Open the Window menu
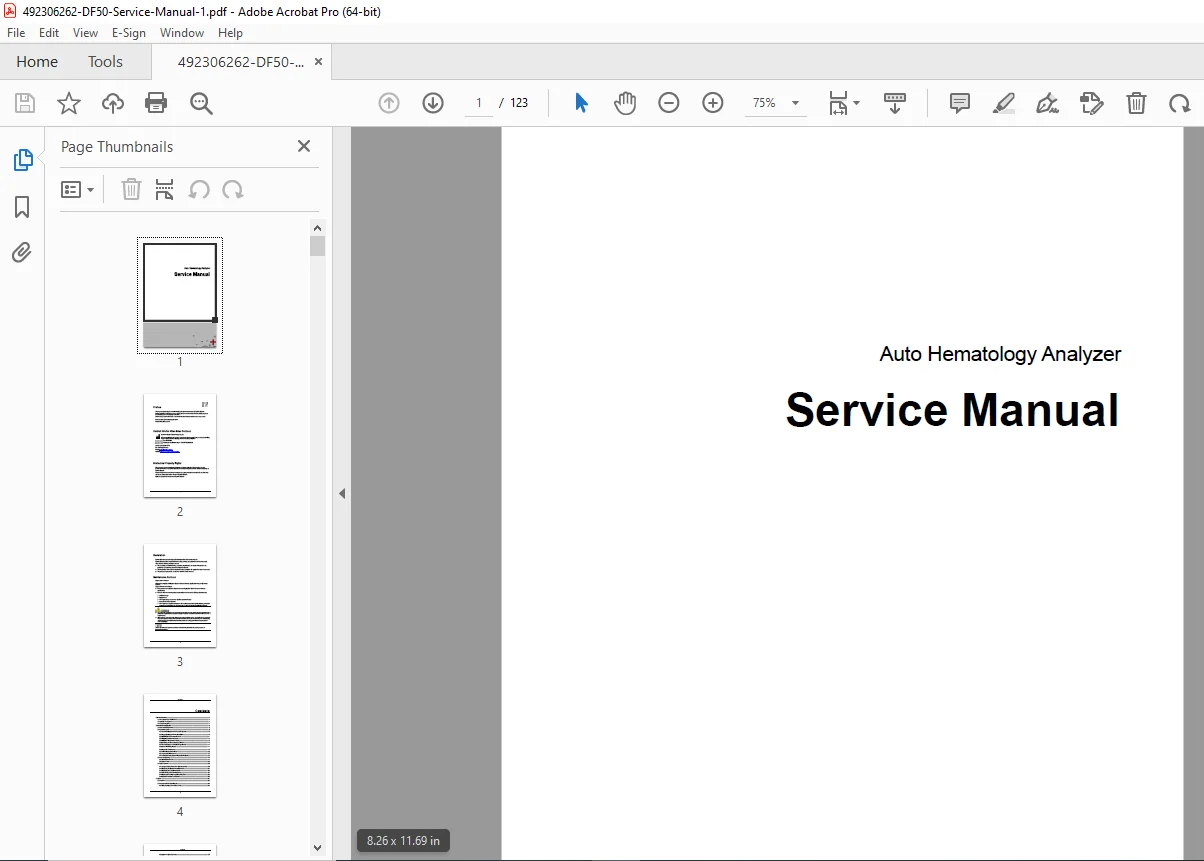Screen dimensions: 1204x861 (182, 33)
